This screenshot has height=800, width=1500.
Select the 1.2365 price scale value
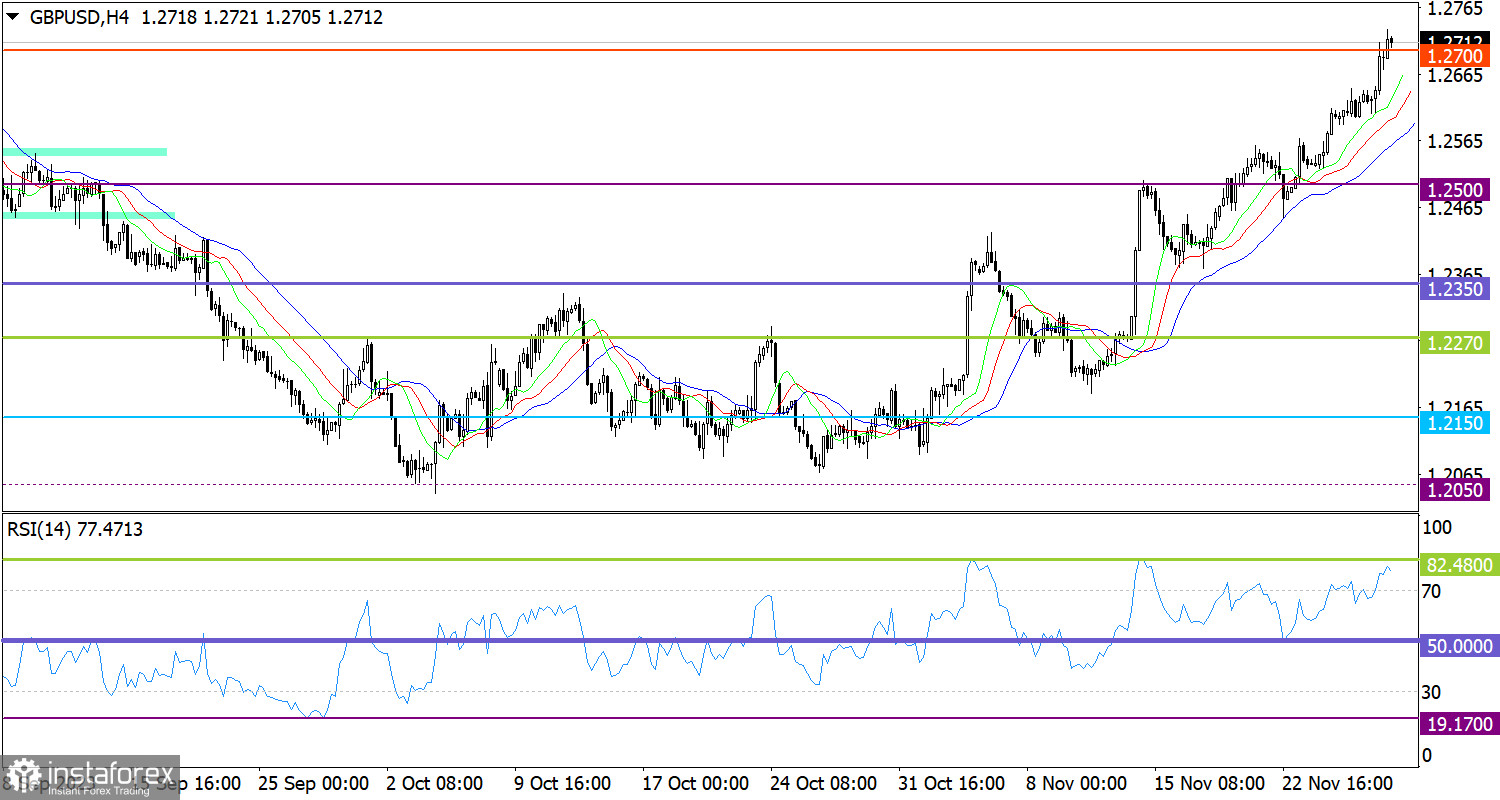click(1455, 274)
